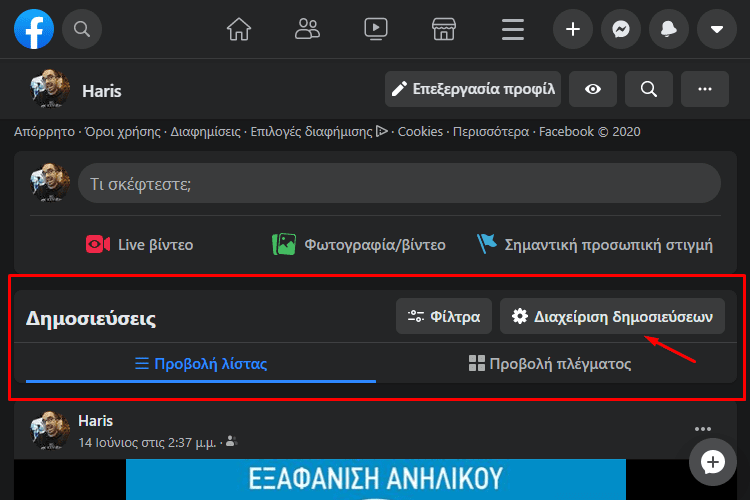Toggle the eye view-as button
This screenshot has width=750, height=500.
click(593, 89)
